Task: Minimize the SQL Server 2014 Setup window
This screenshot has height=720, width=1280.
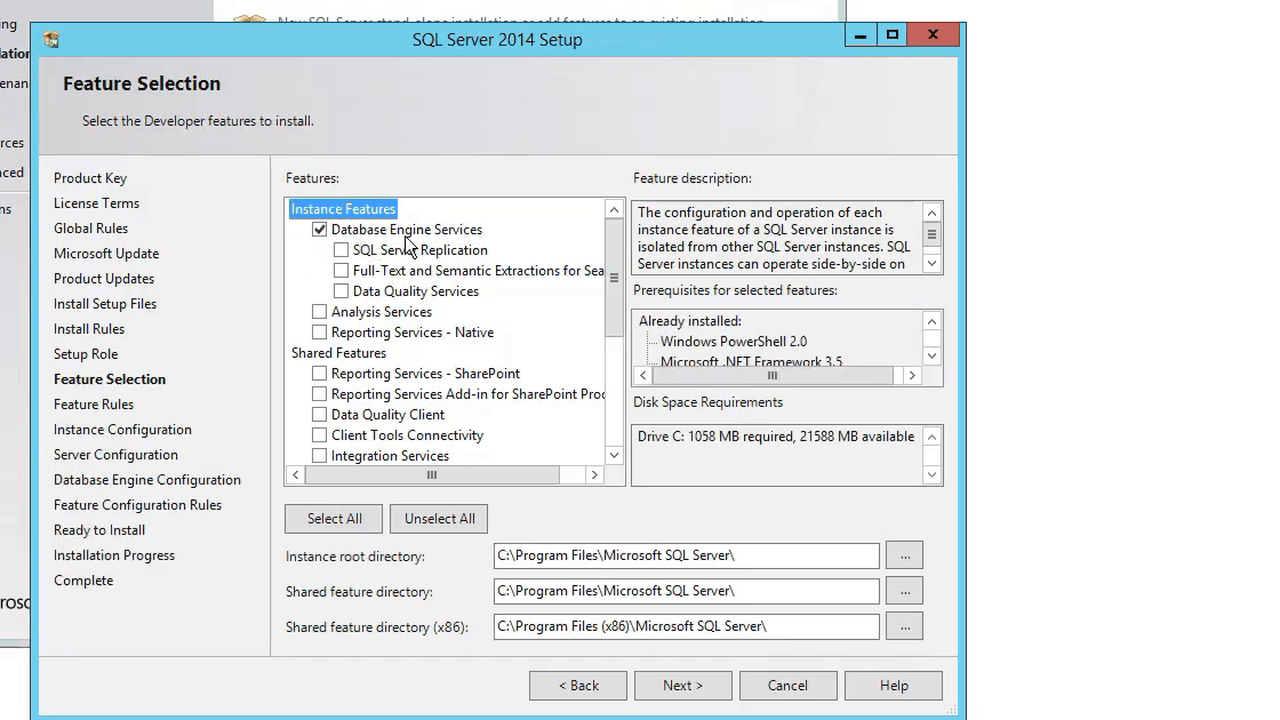Action: tap(859, 35)
